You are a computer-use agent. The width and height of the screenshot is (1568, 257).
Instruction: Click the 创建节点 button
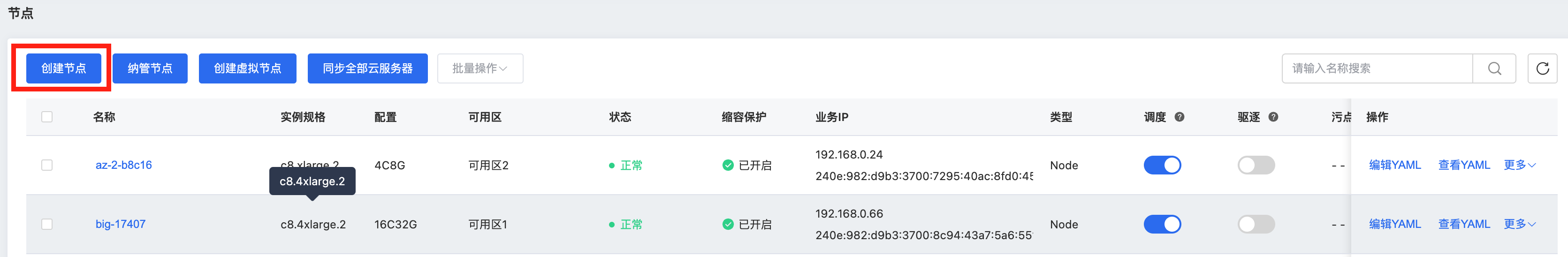(x=63, y=68)
